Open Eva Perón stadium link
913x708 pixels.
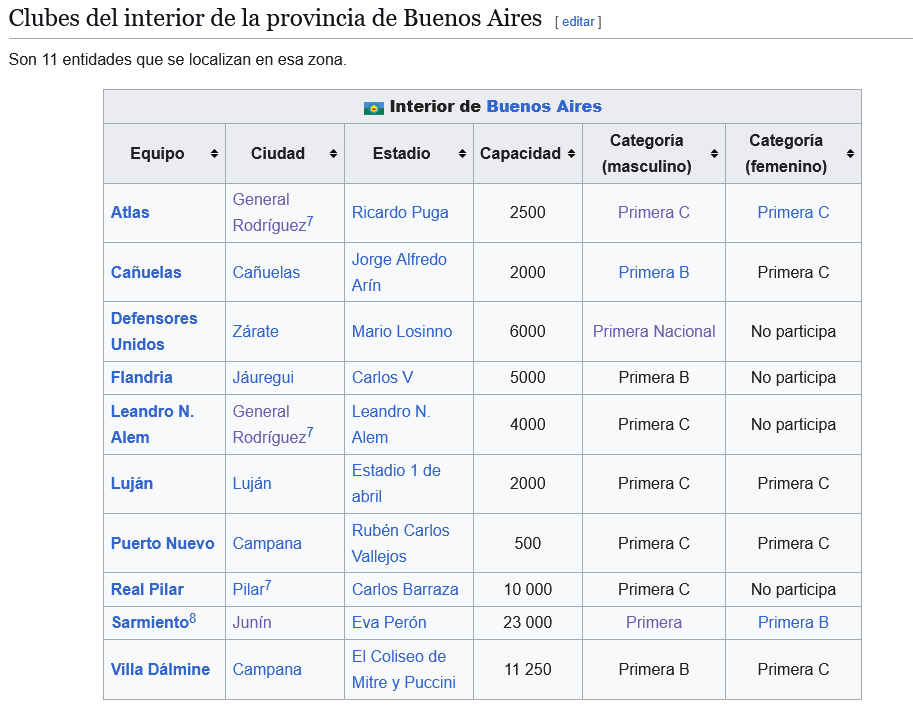coord(389,622)
